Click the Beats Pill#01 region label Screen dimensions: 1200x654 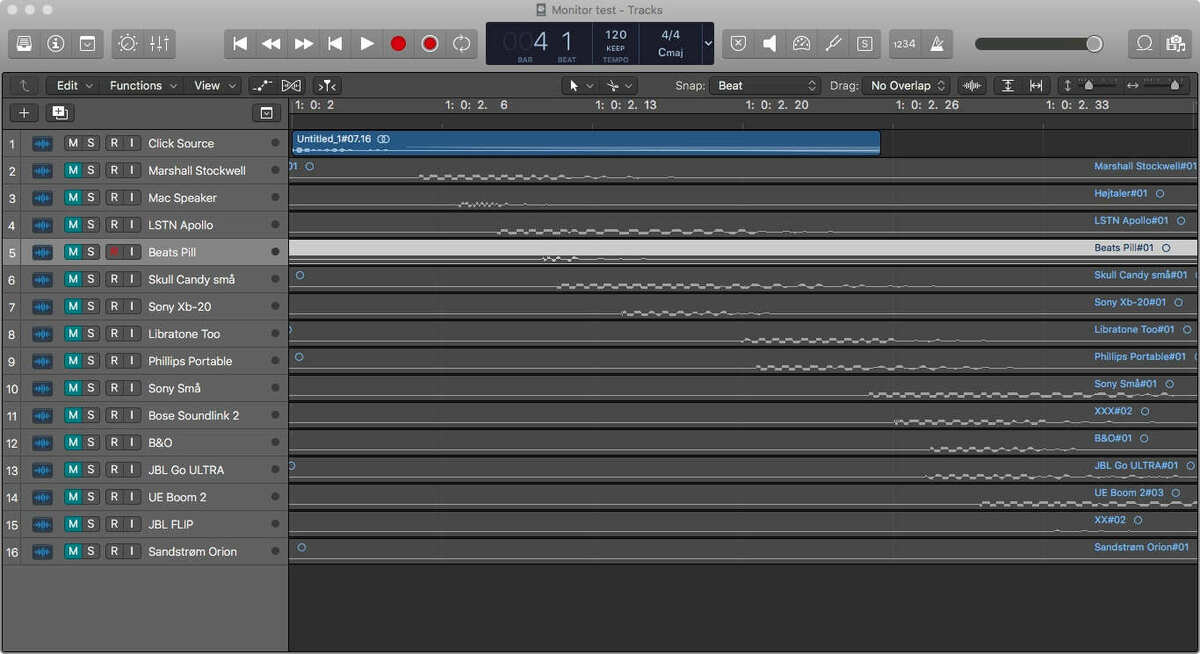tap(1124, 248)
